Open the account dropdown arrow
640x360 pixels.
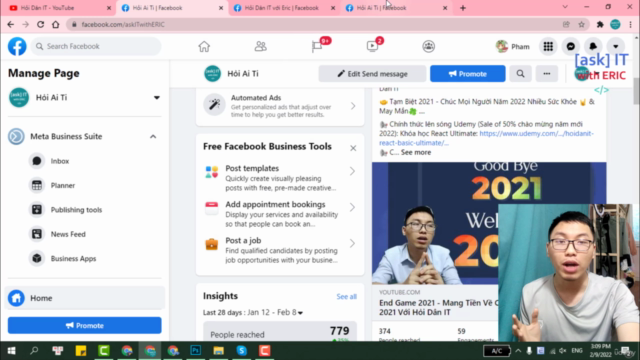(616, 46)
